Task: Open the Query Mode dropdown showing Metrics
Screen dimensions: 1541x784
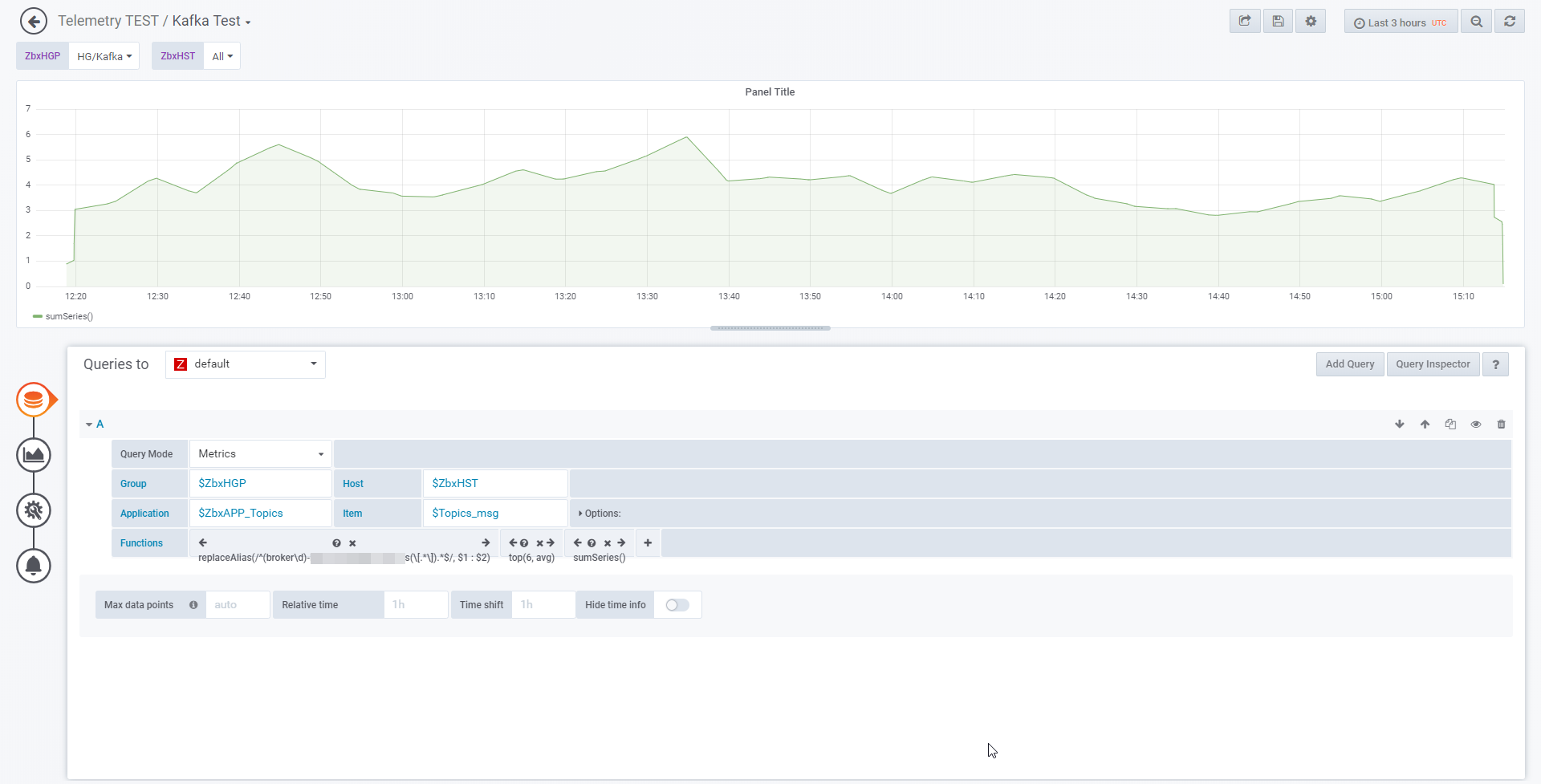Action: pyautogui.click(x=261, y=454)
